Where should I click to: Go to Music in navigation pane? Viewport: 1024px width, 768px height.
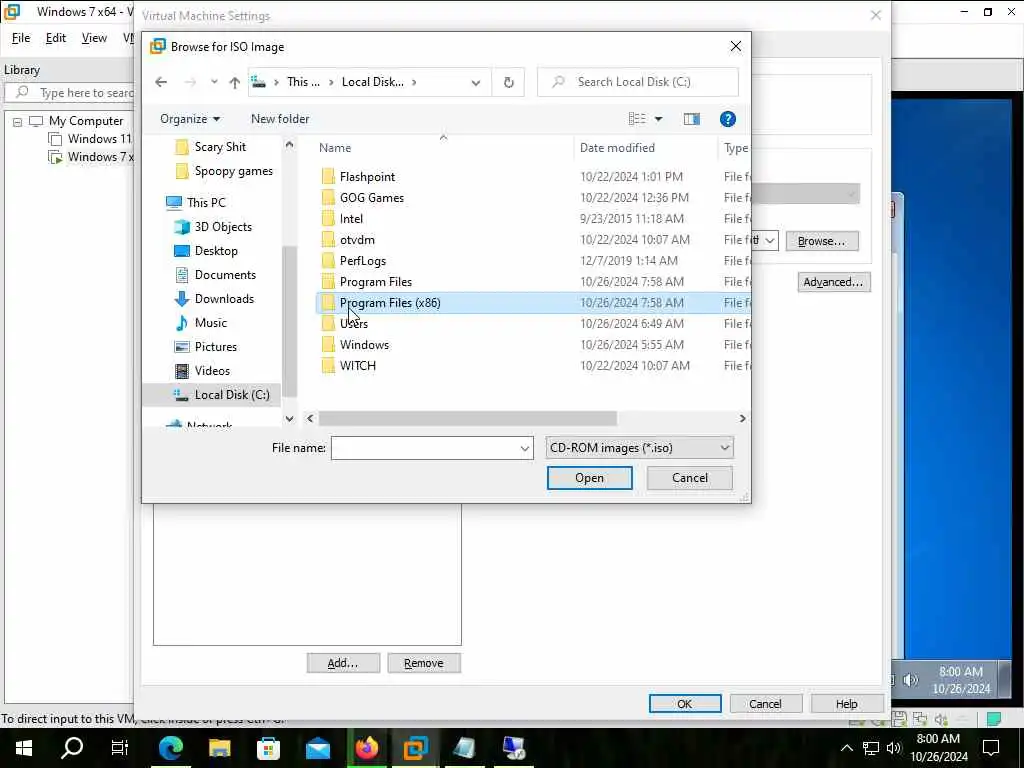pos(210,323)
